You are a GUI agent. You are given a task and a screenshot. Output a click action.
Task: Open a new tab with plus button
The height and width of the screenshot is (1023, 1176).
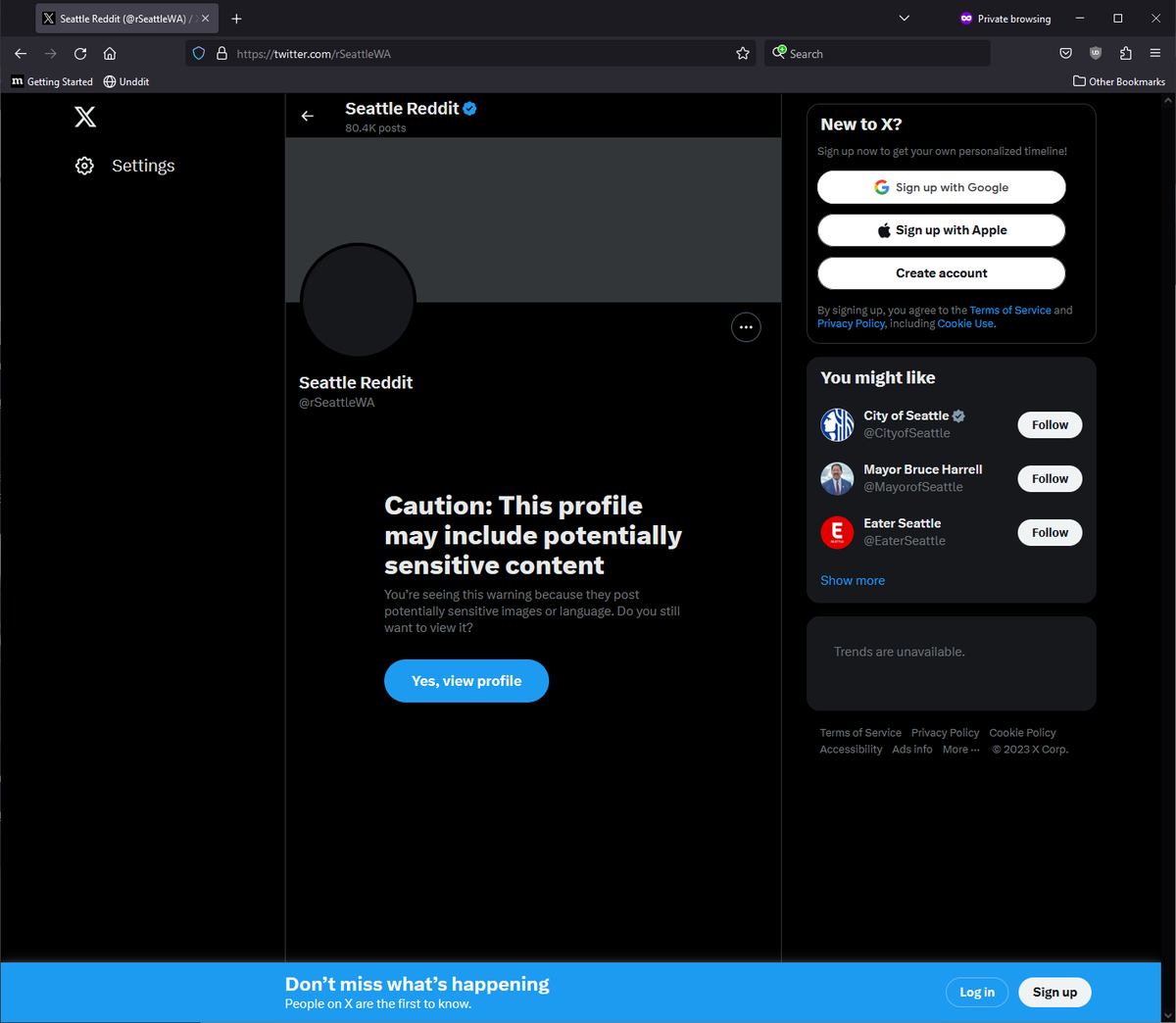click(x=236, y=19)
